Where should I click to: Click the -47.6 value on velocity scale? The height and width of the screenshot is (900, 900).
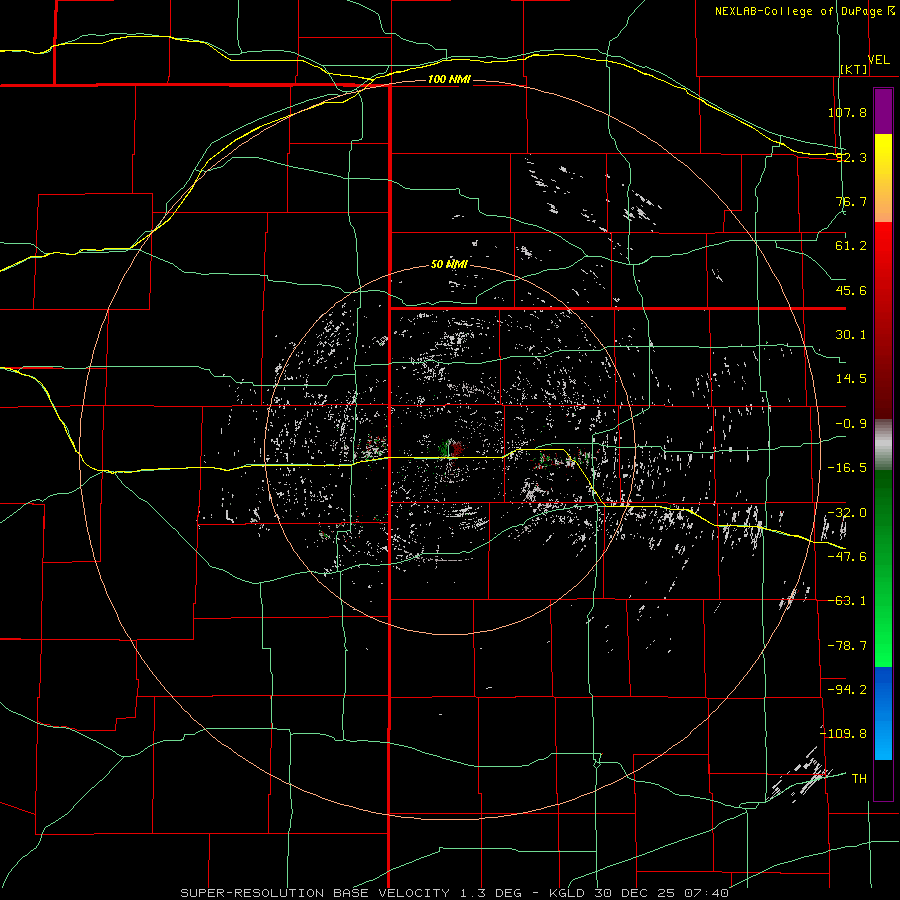[847, 557]
